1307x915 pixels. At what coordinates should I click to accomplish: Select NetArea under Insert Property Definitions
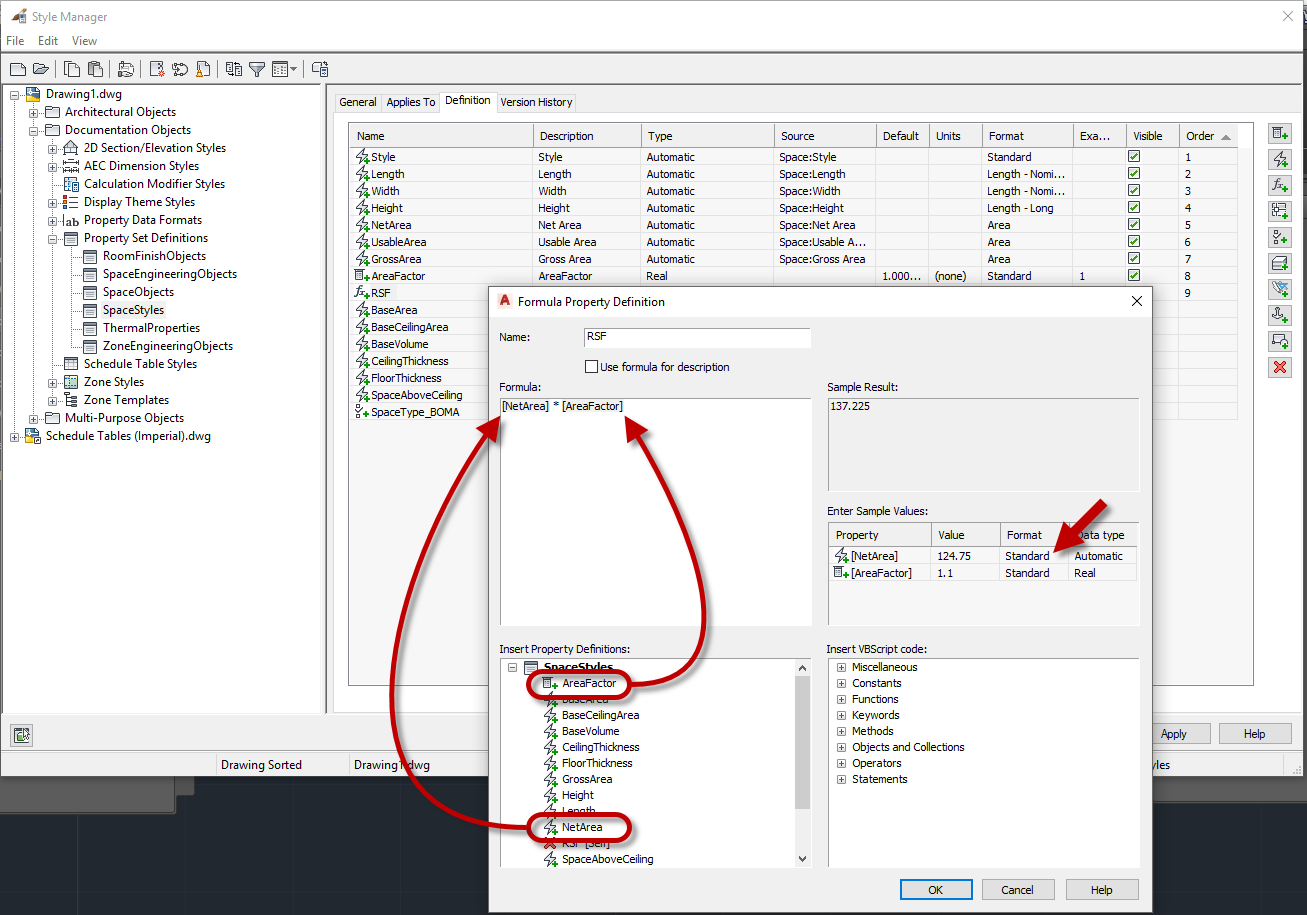click(x=582, y=827)
